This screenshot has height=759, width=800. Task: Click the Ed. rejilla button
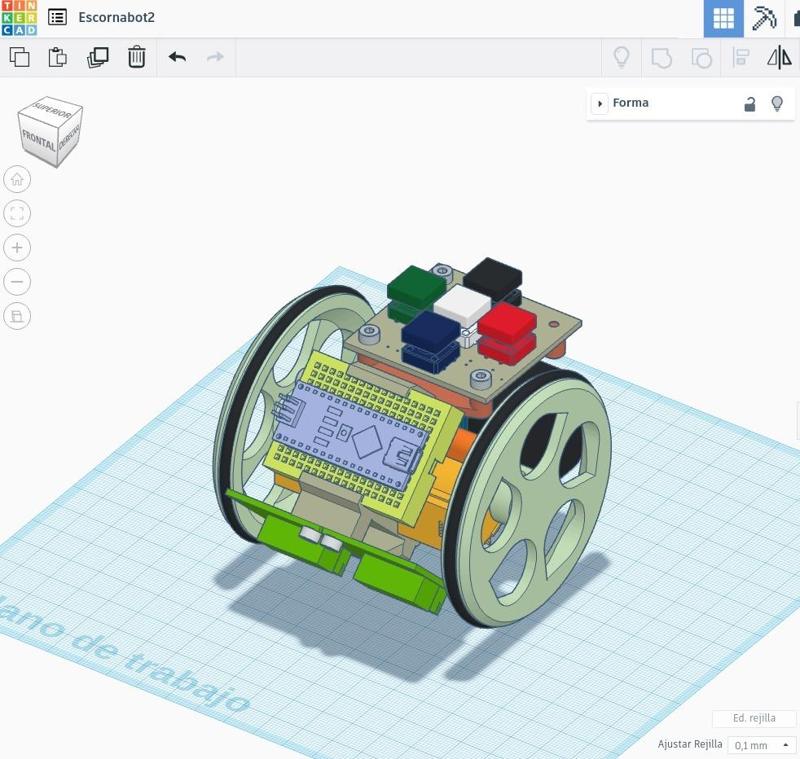[x=754, y=718]
